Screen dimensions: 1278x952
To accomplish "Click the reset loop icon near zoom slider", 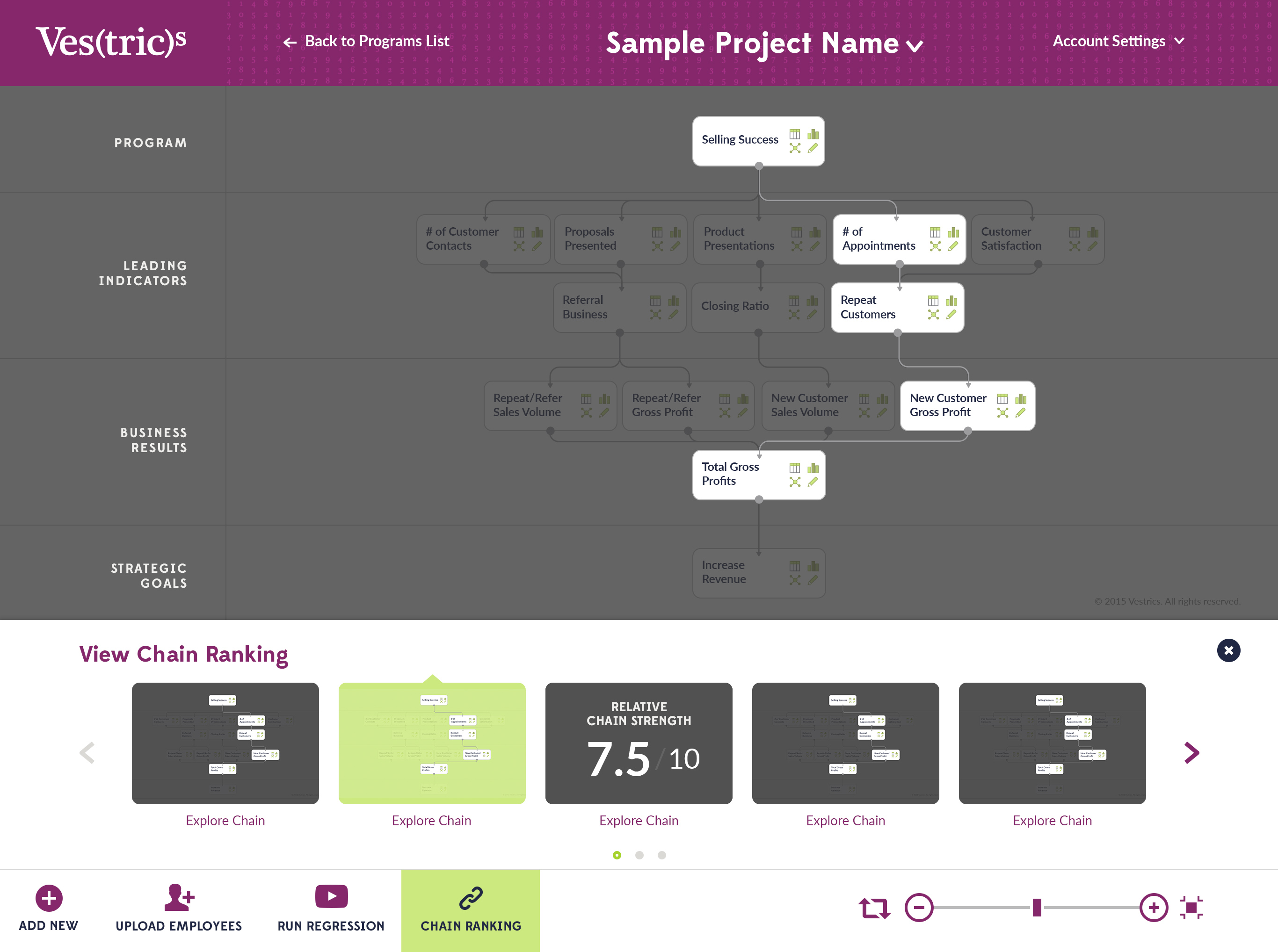I will point(874,908).
